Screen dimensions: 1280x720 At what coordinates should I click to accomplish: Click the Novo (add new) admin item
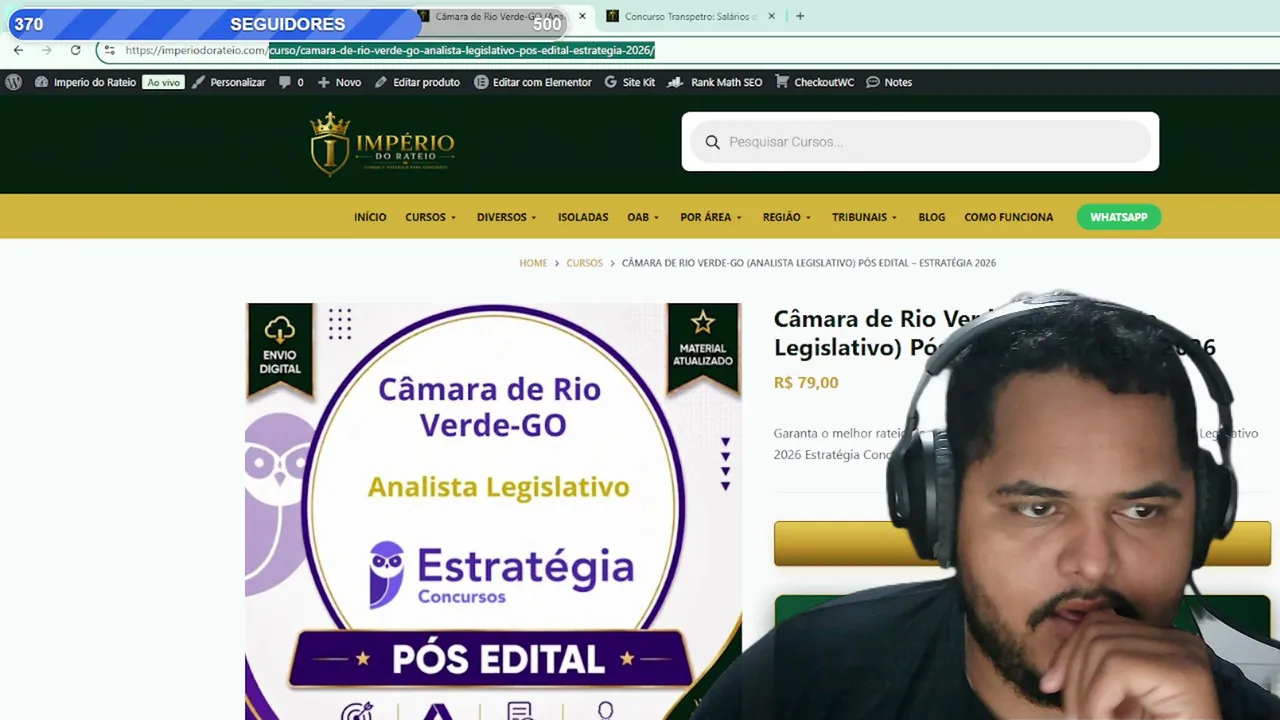click(339, 82)
